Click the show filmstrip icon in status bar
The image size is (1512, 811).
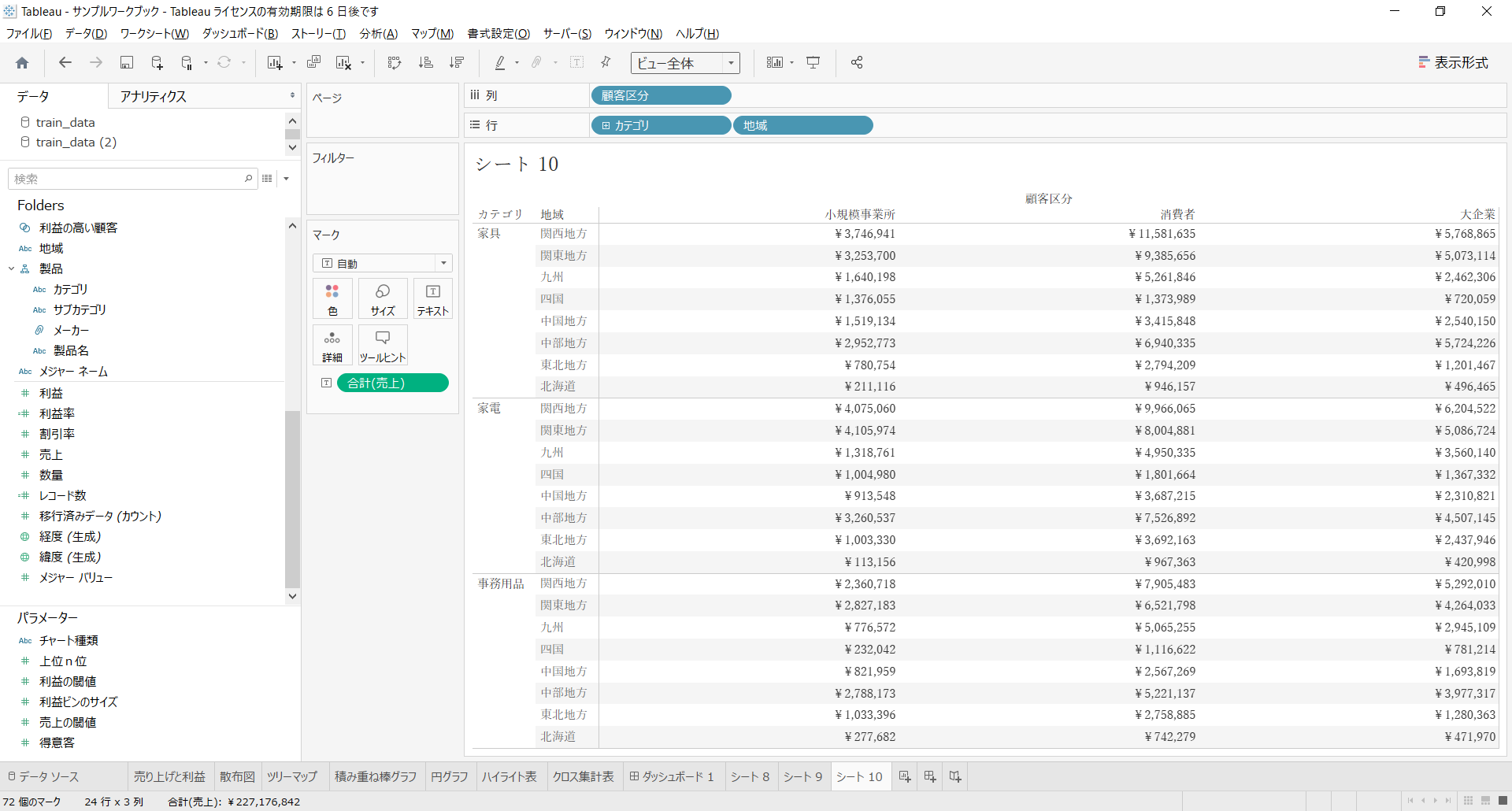coord(1486,801)
